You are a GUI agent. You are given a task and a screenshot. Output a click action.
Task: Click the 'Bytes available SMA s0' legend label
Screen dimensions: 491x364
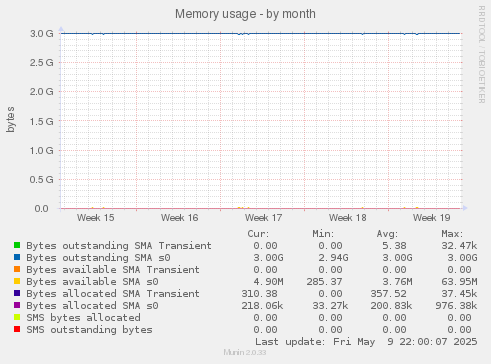click(92, 282)
